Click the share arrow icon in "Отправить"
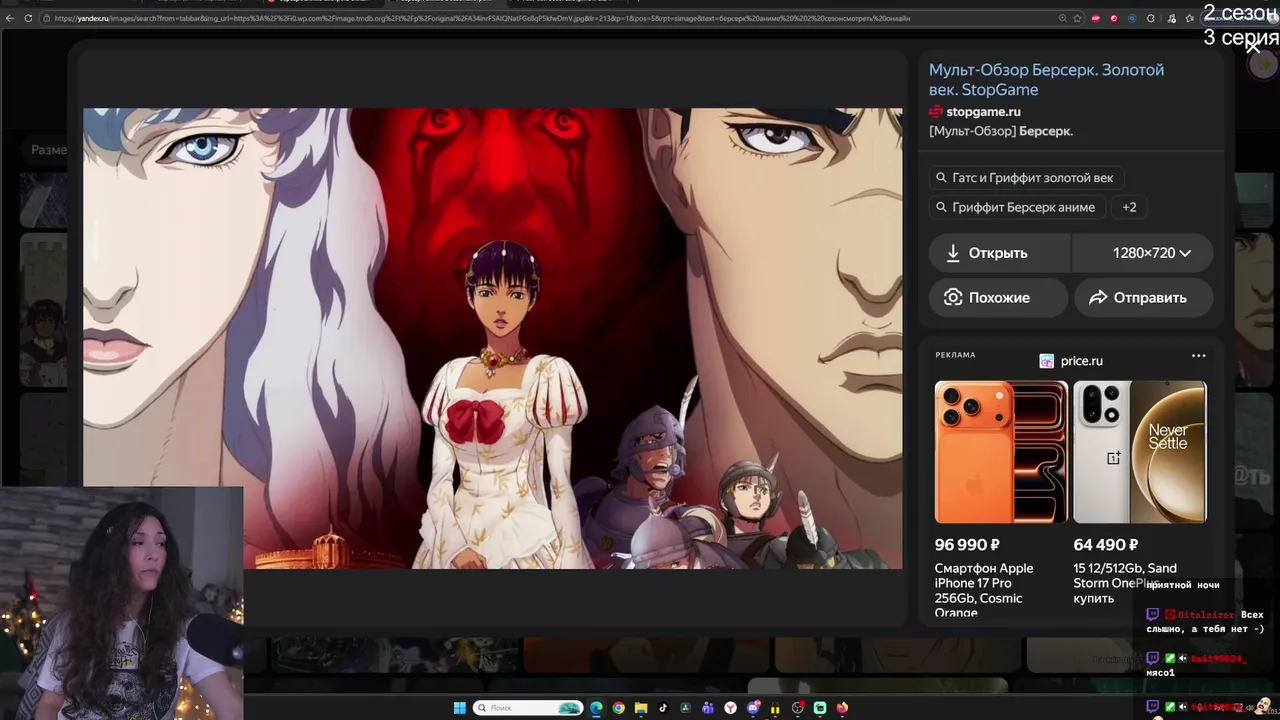Screen dimensions: 1280x720 (1098, 297)
